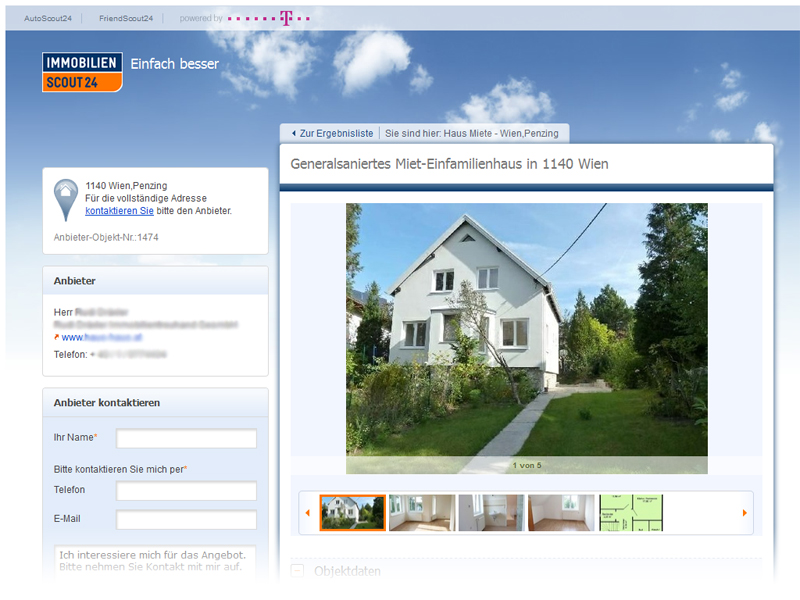The image size is (800, 600).
Task: Open AutoScout24 link in top bar
Action: (48, 18)
